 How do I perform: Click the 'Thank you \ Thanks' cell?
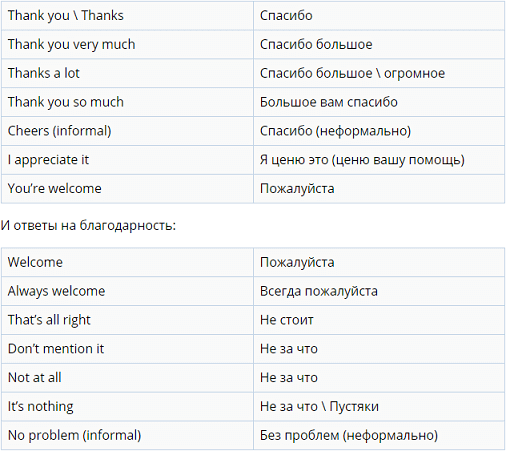[x=127, y=16]
